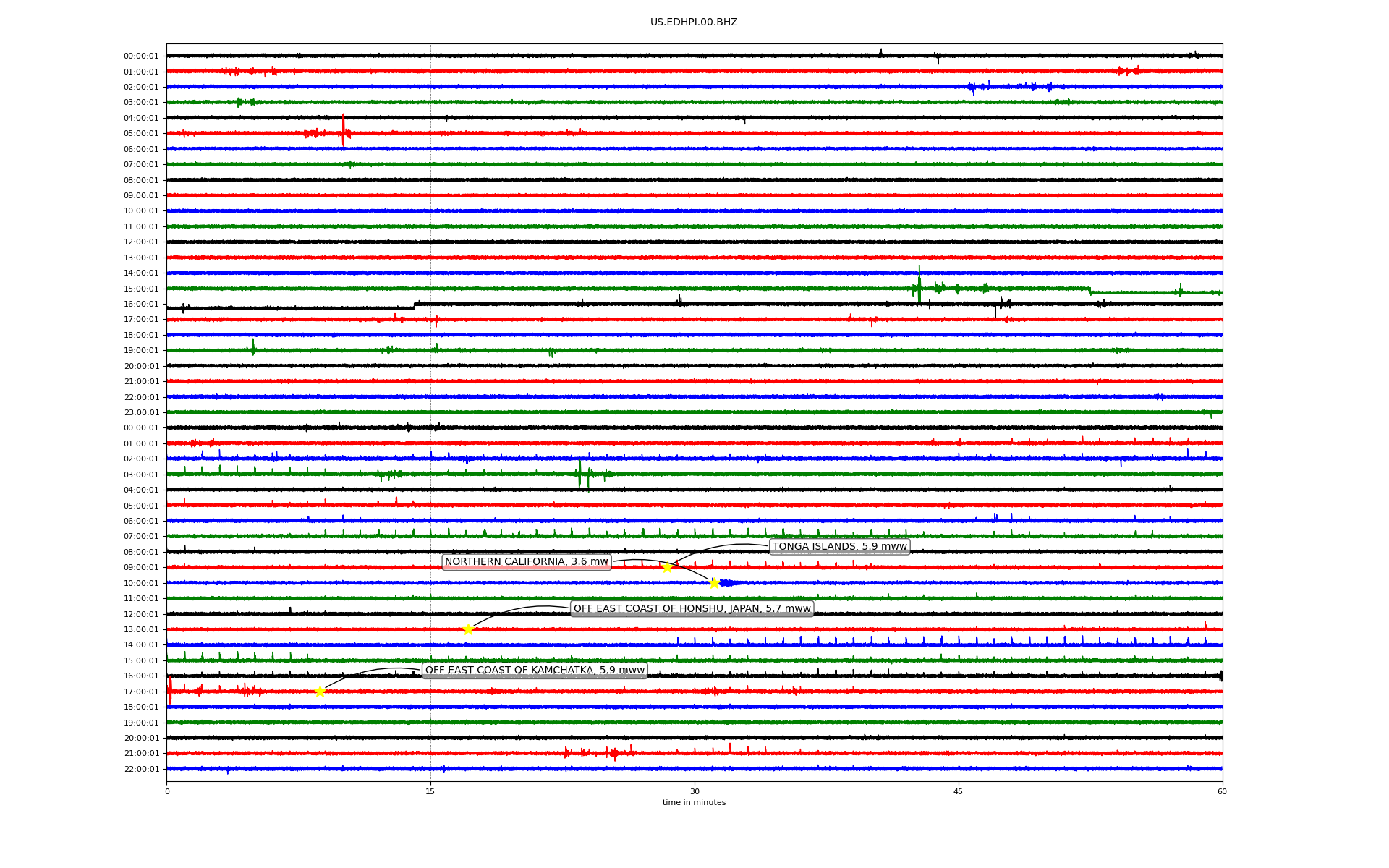Viewport: 1389px width, 868px height.
Task: Click the 45 tick on the time axis
Action: coord(959,791)
